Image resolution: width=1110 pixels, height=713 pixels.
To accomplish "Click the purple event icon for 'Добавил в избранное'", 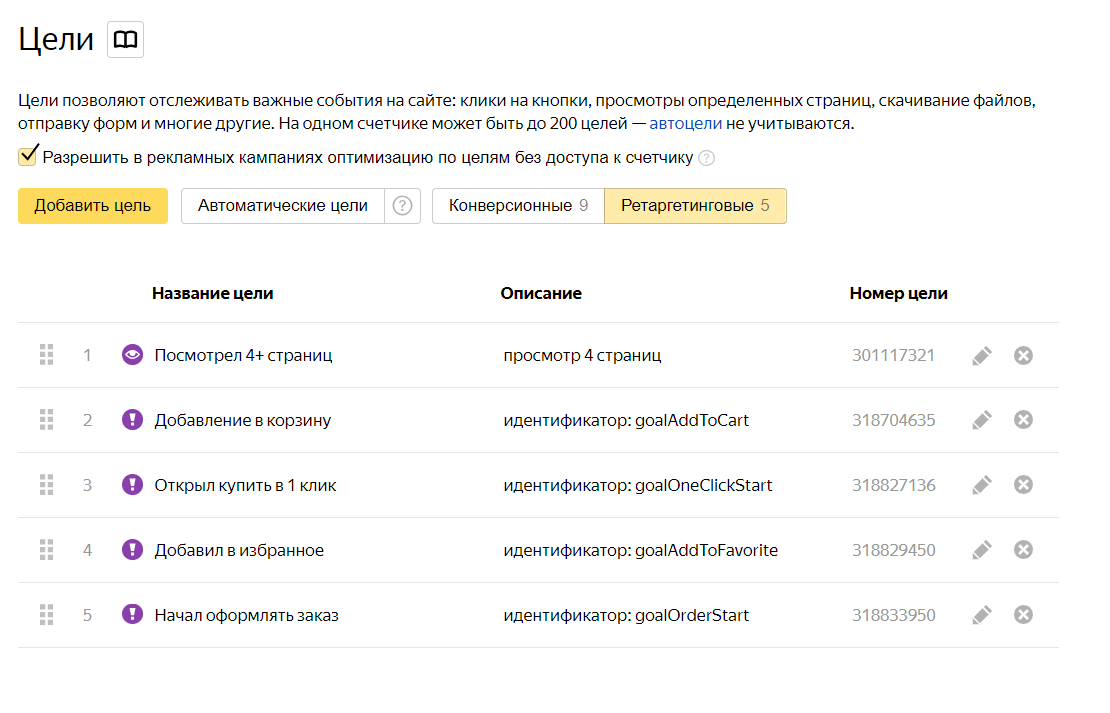I will coord(132,550).
